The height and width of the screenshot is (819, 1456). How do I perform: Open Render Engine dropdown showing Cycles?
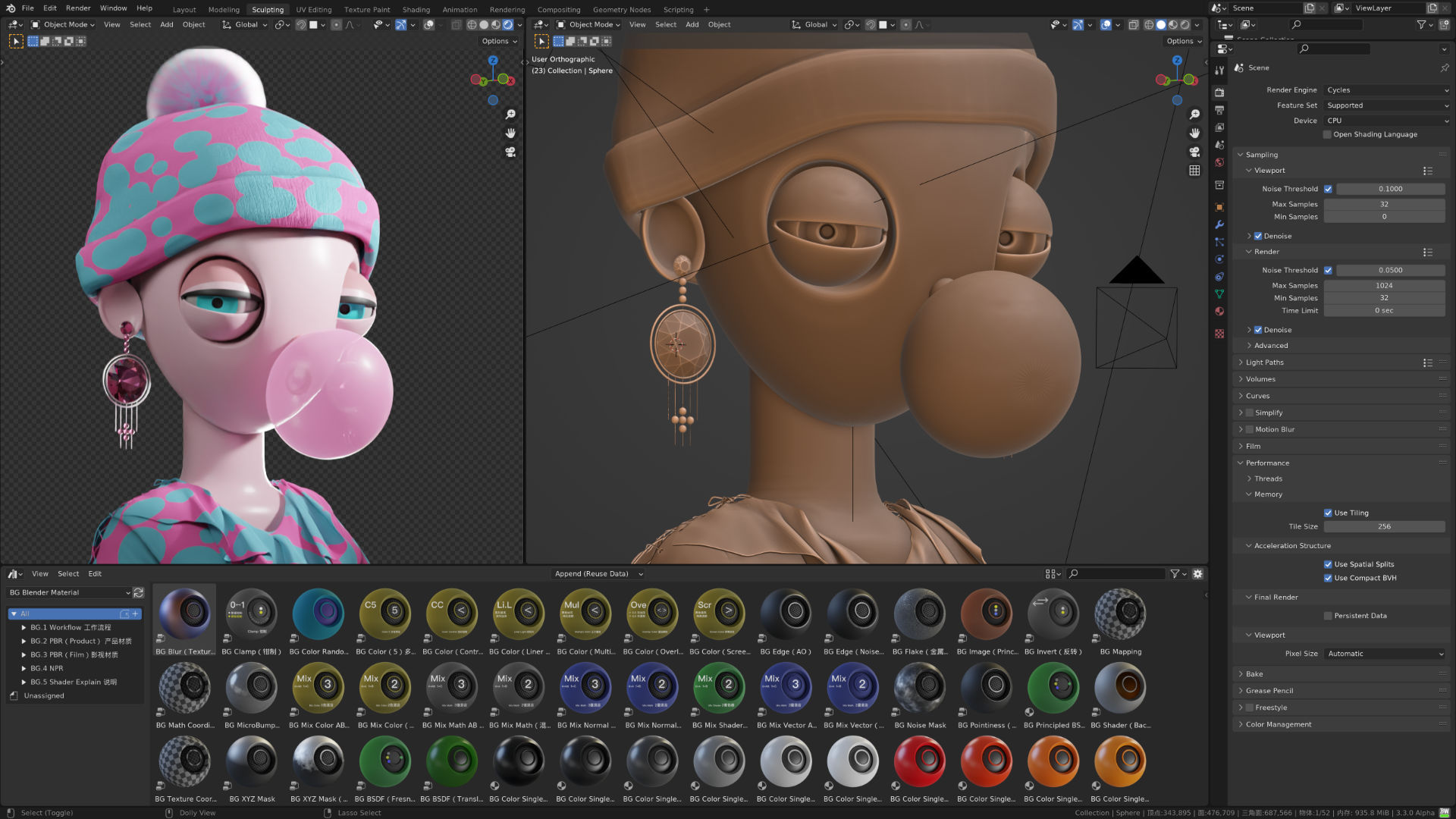click(x=1387, y=89)
